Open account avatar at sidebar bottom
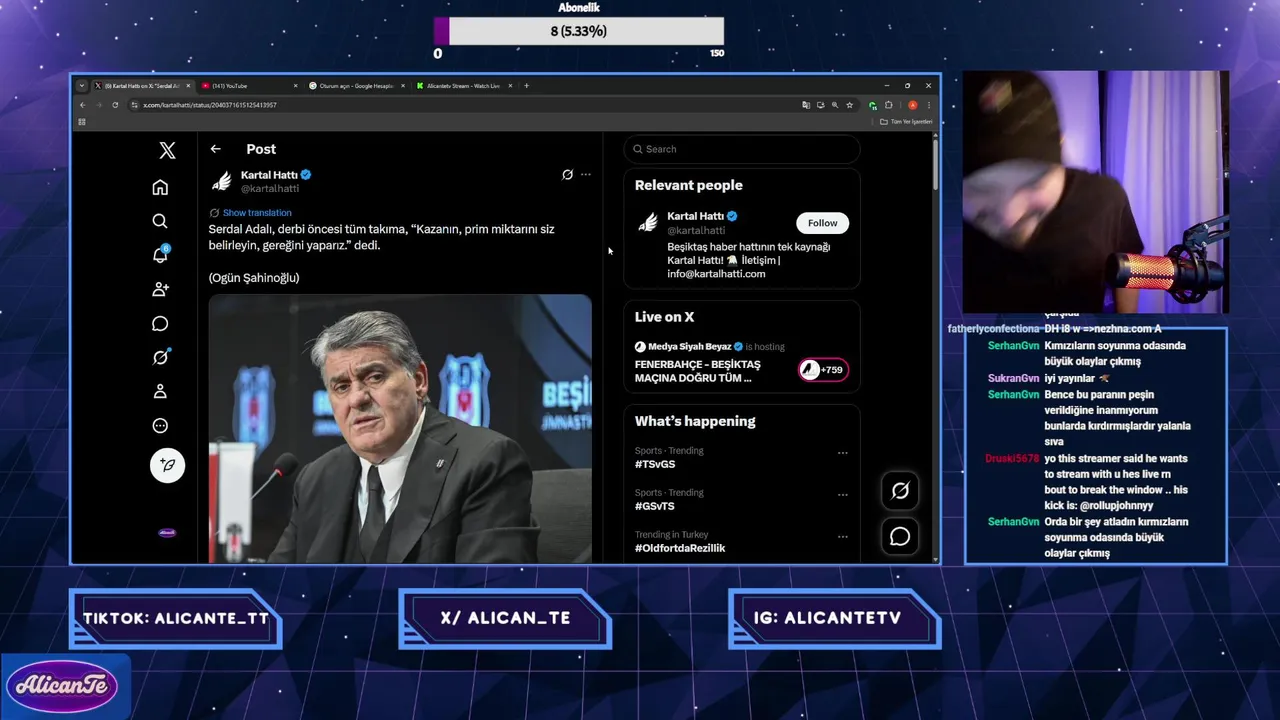Viewport: 1280px width, 720px height. pyautogui.click(x=167, y=533)
